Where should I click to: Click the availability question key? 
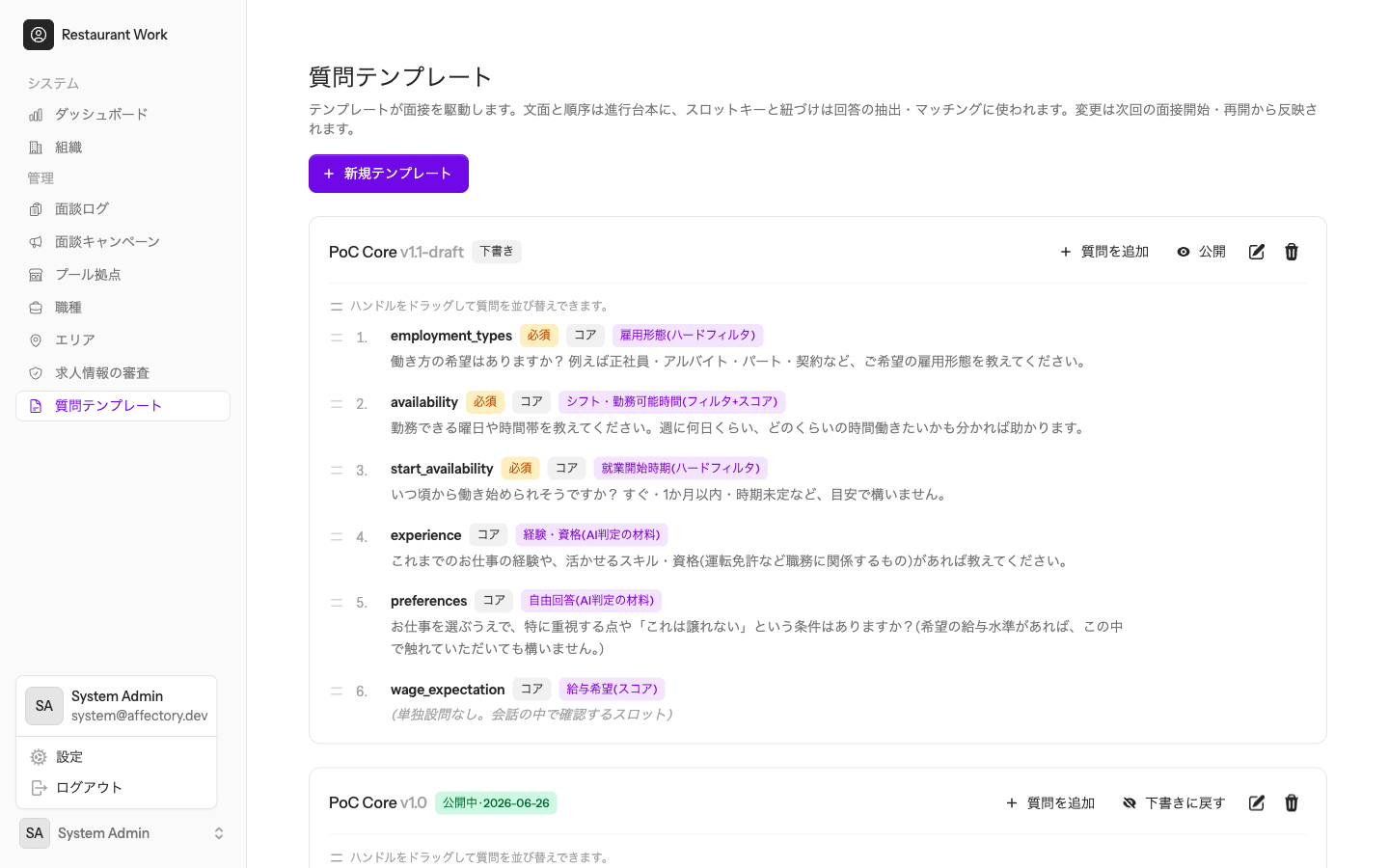click(424, 402)
